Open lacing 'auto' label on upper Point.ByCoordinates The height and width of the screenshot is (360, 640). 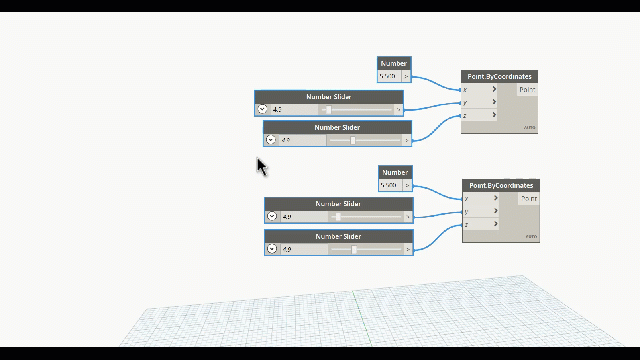[x=529, y=127]
